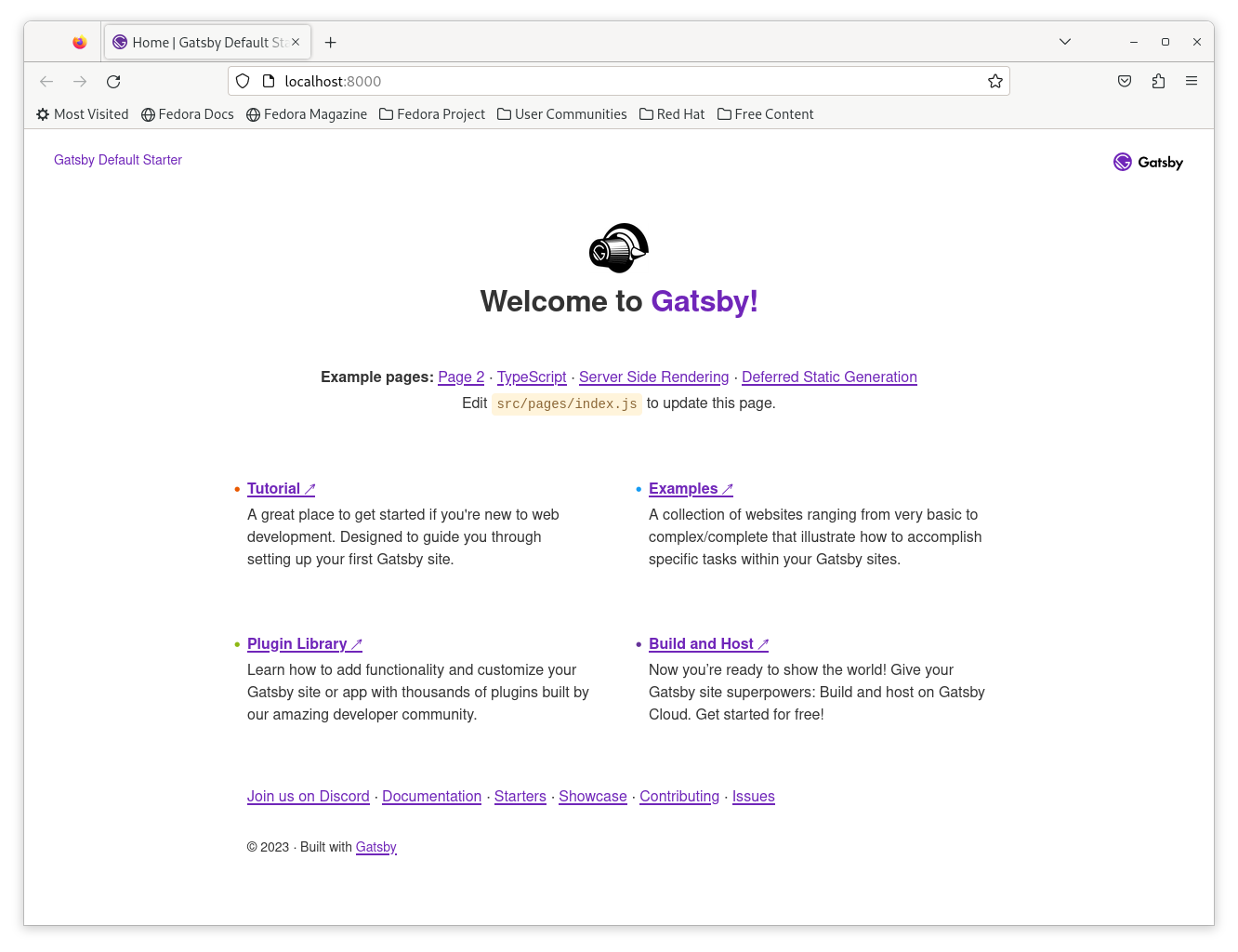
Task: Click the shield tracking protection icon
Action: click(243, 82)
